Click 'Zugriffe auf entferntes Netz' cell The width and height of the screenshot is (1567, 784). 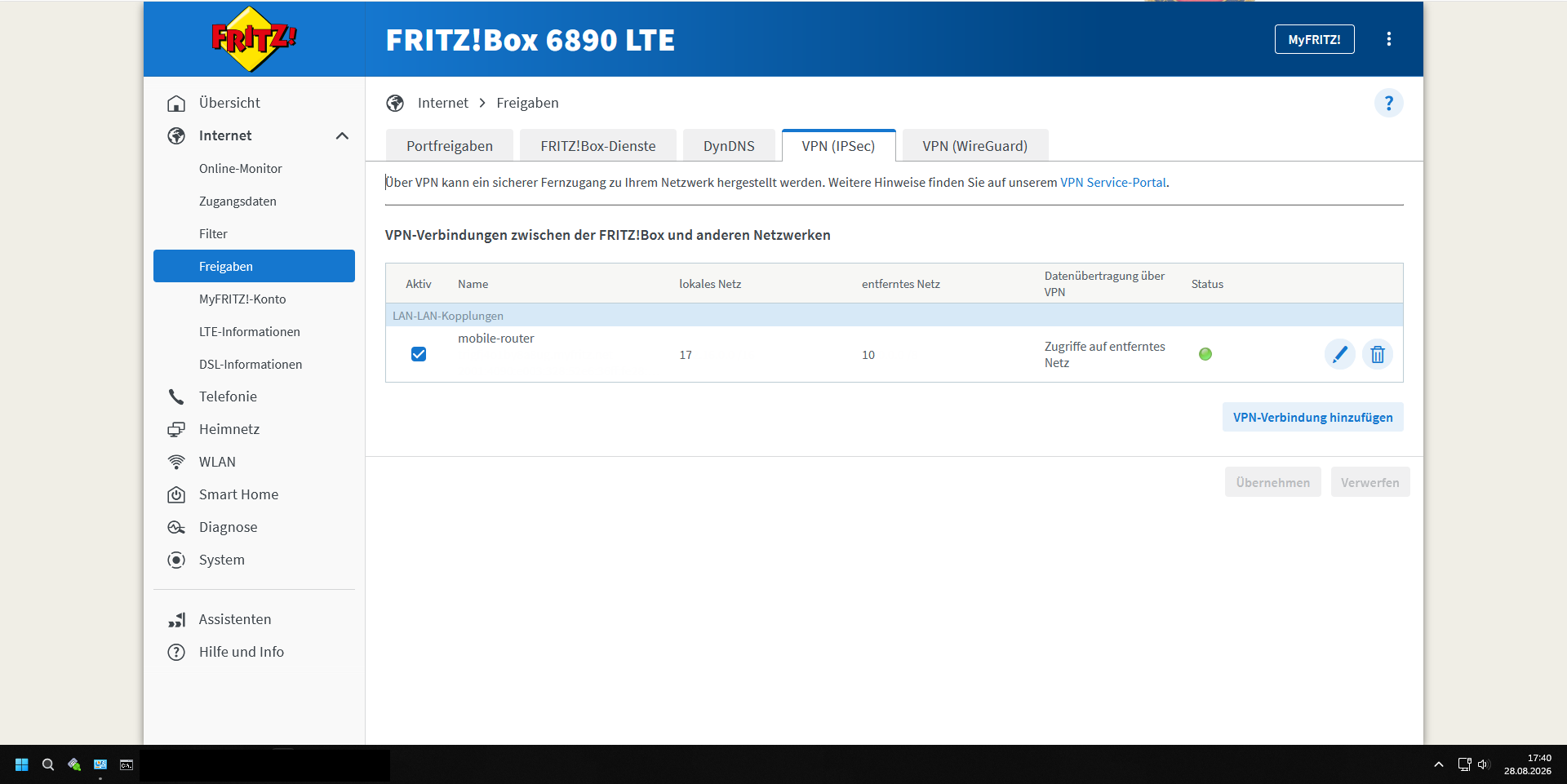point(1105,354)
